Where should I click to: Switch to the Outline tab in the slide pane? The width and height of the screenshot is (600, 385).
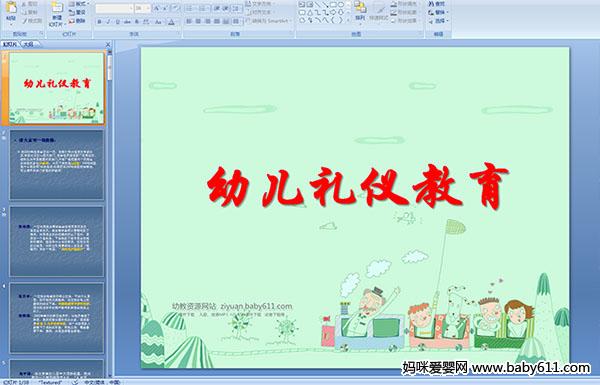pos(28,44)
